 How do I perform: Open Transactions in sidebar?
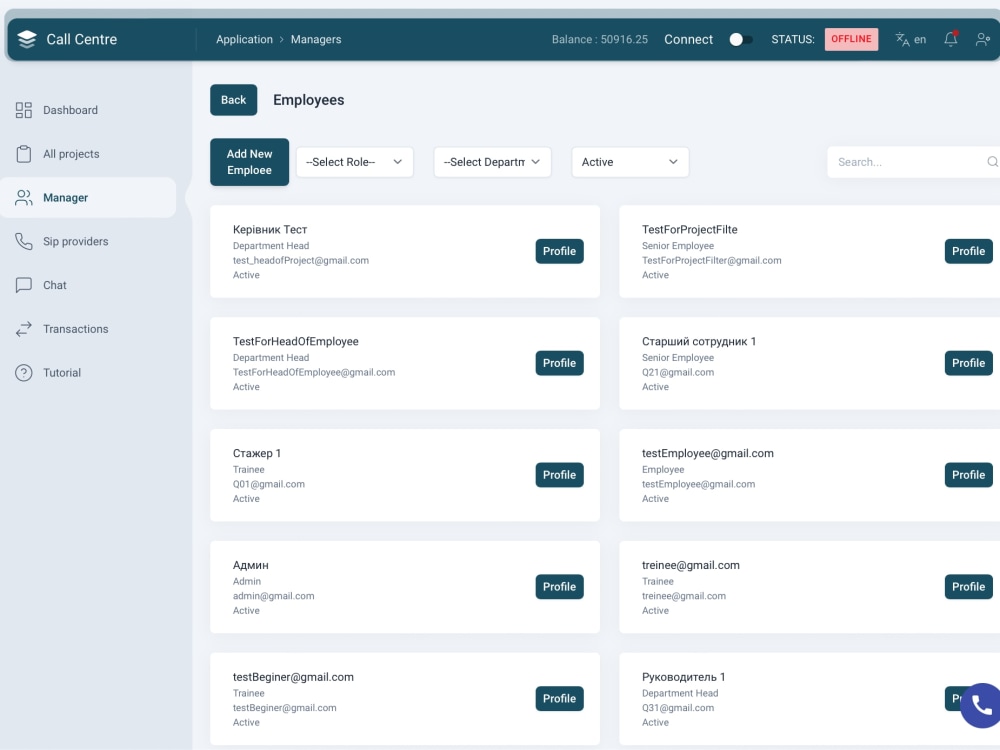click(x=75, y=329)
